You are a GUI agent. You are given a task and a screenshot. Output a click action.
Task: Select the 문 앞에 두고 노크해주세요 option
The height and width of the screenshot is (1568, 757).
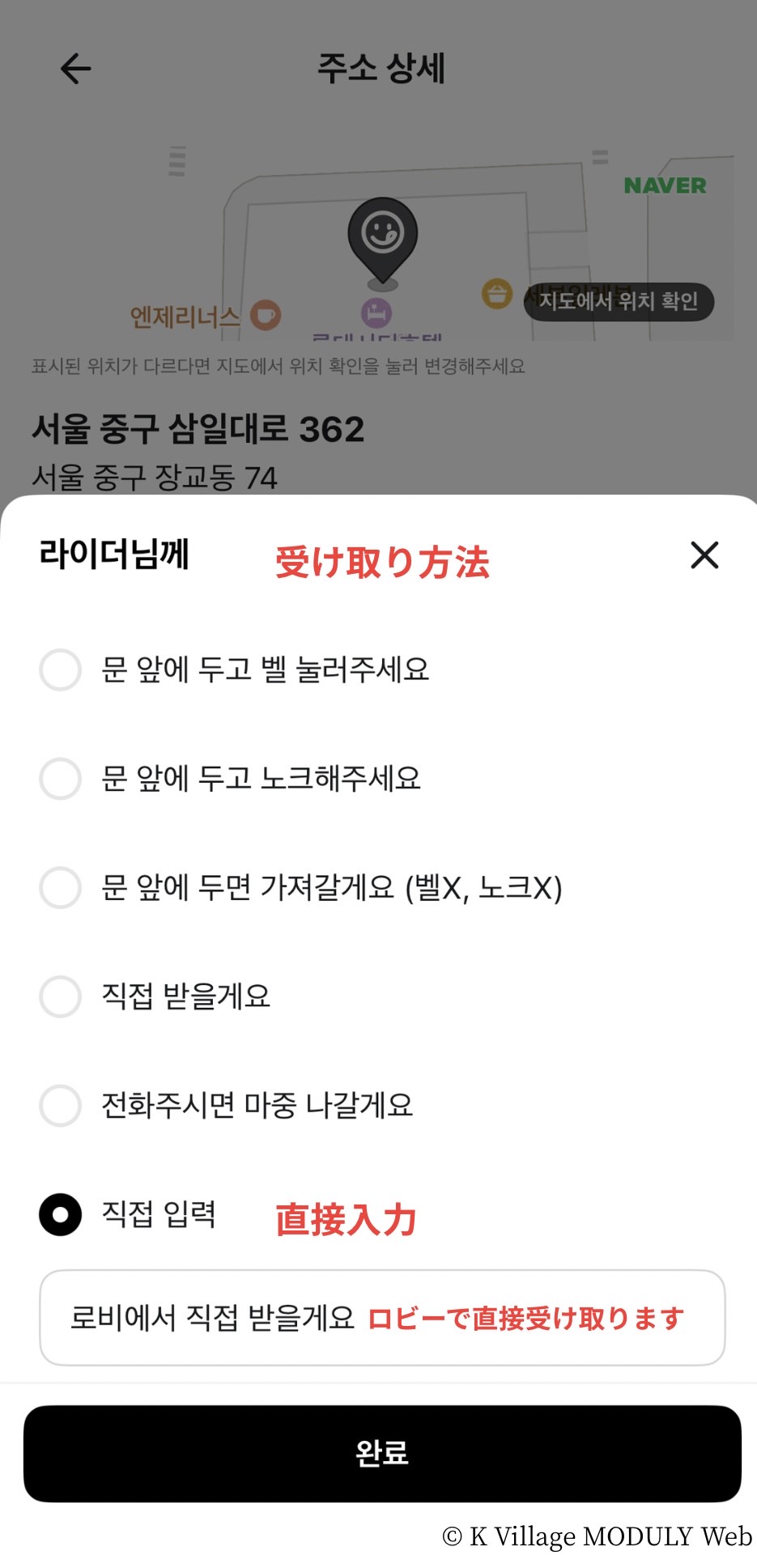61,779
